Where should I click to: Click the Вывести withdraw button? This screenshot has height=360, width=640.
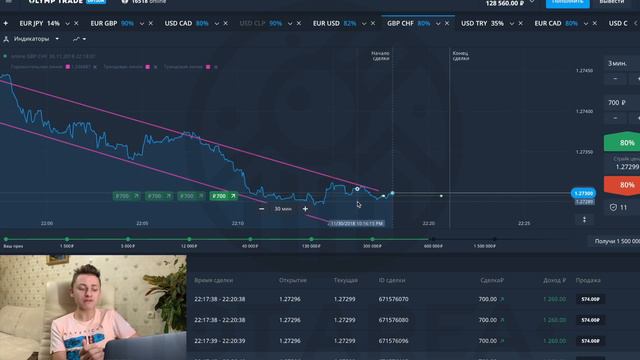pos(611,3)
